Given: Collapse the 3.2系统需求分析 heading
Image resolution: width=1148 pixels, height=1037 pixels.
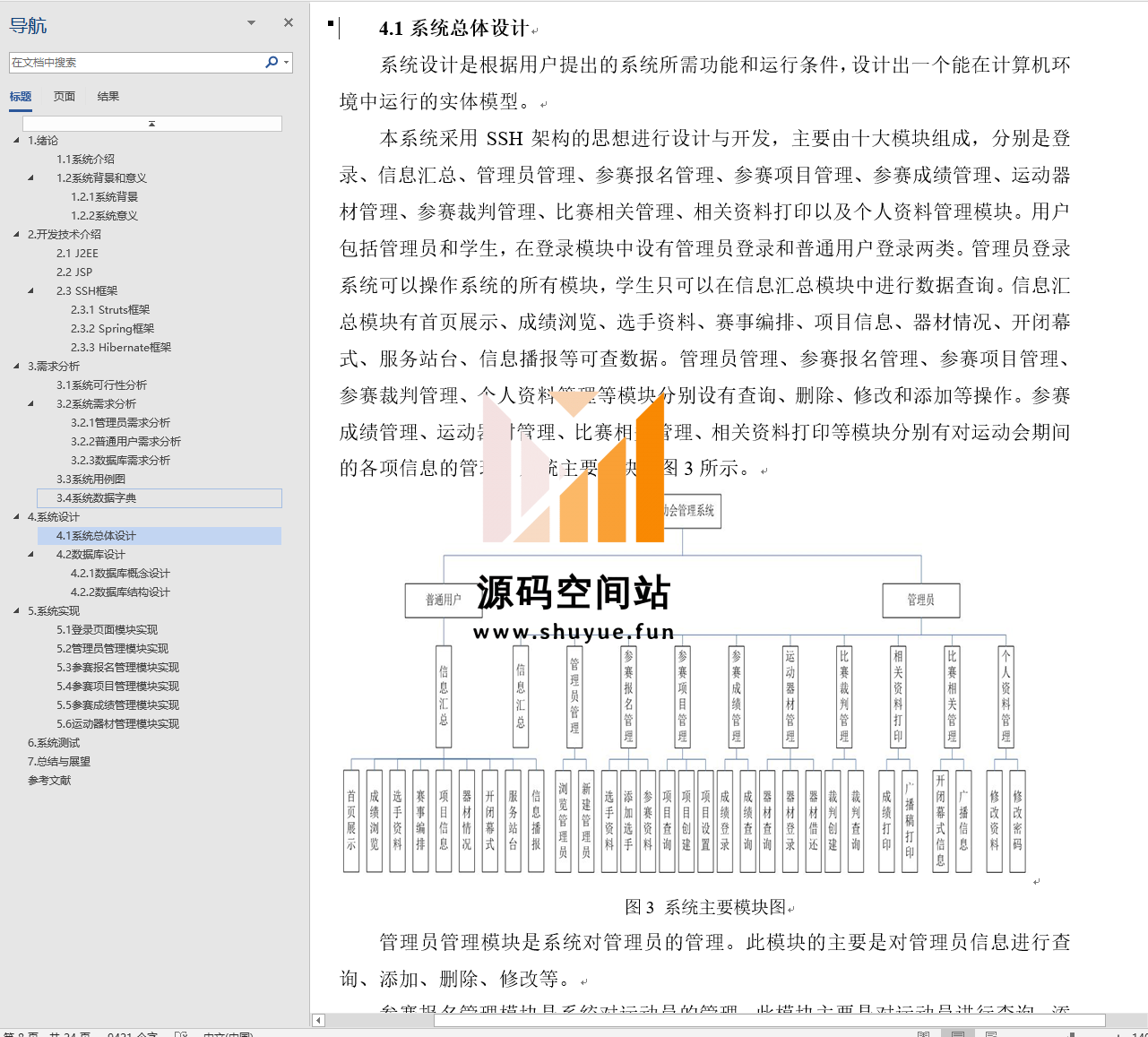Looking at the screenshot, I should pos(31,403).
